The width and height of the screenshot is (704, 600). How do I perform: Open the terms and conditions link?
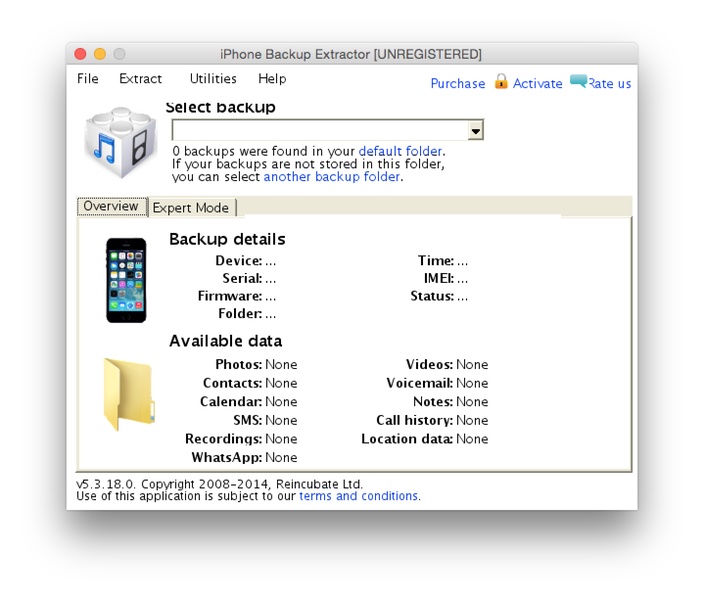[359, 496]
